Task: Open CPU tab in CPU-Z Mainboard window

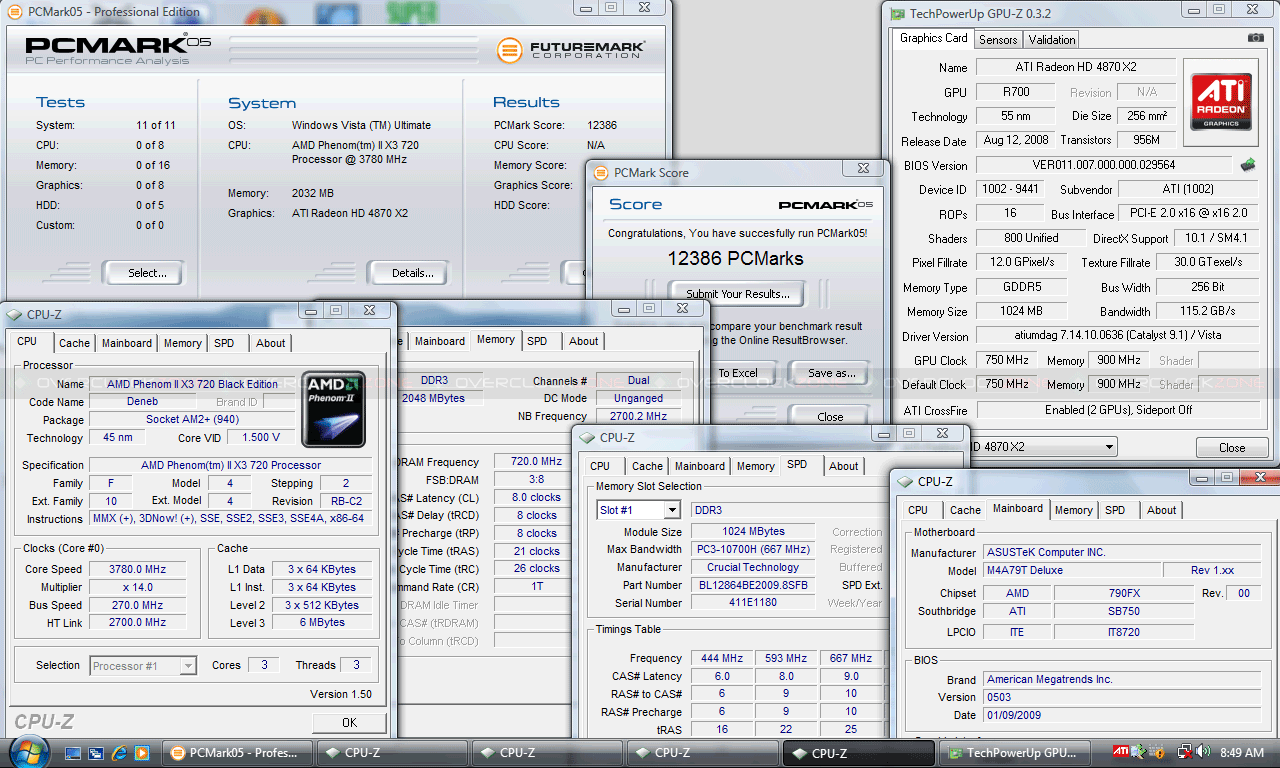Action: coord(918,510)
